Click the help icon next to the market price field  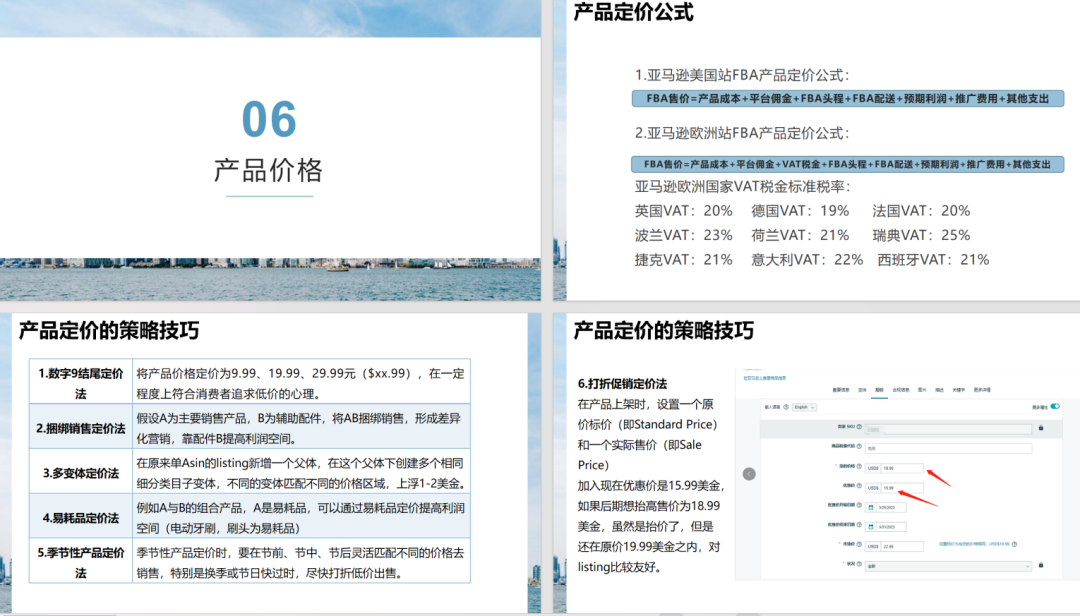[861, 545]
